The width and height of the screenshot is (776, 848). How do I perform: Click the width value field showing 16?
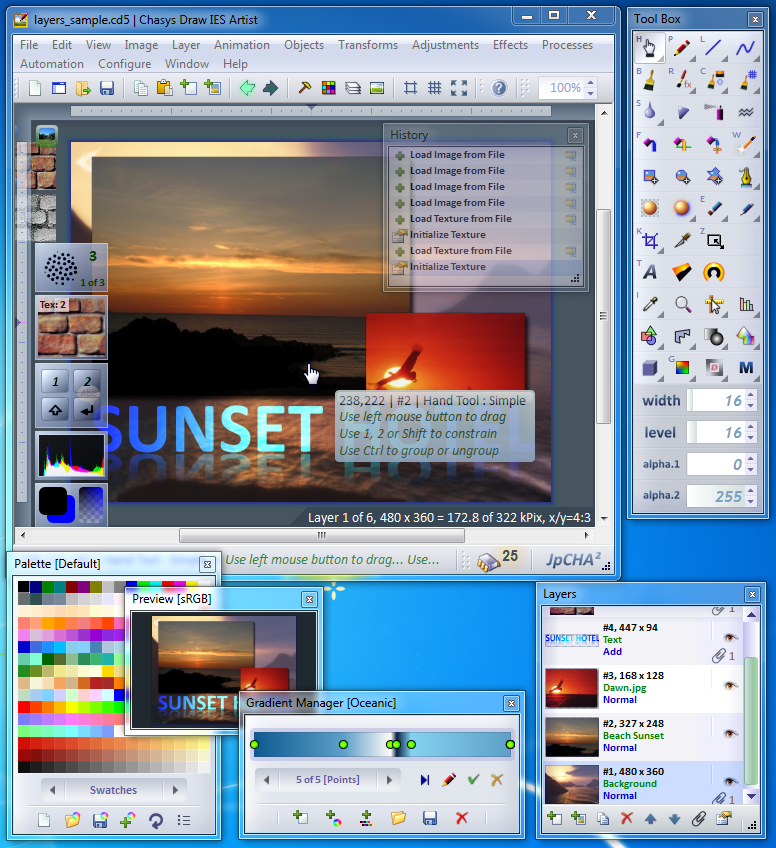tap(717, 401)
